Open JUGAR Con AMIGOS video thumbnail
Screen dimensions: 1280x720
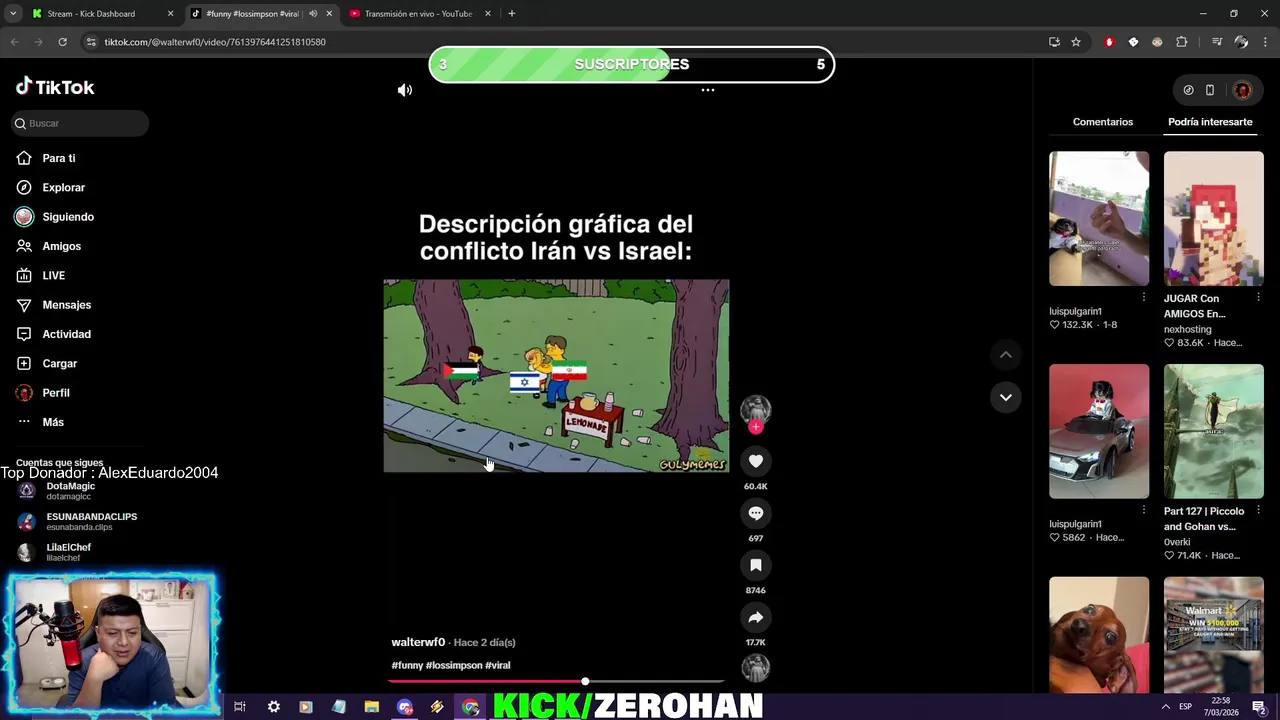coord(1213,218)
